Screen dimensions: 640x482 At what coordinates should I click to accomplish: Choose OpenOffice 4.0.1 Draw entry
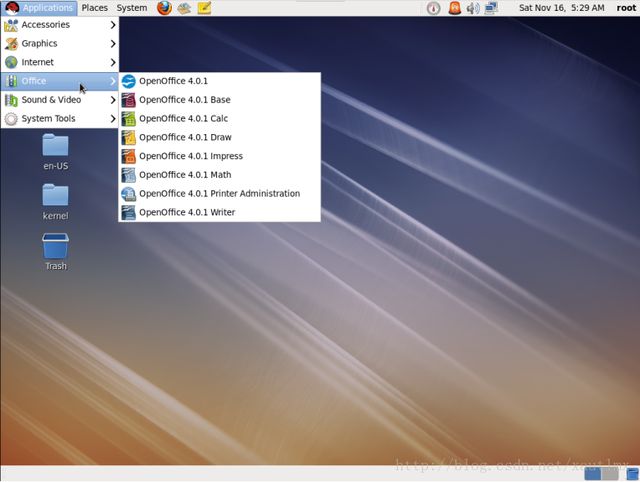pyautogui.click(x=220, y=138)
